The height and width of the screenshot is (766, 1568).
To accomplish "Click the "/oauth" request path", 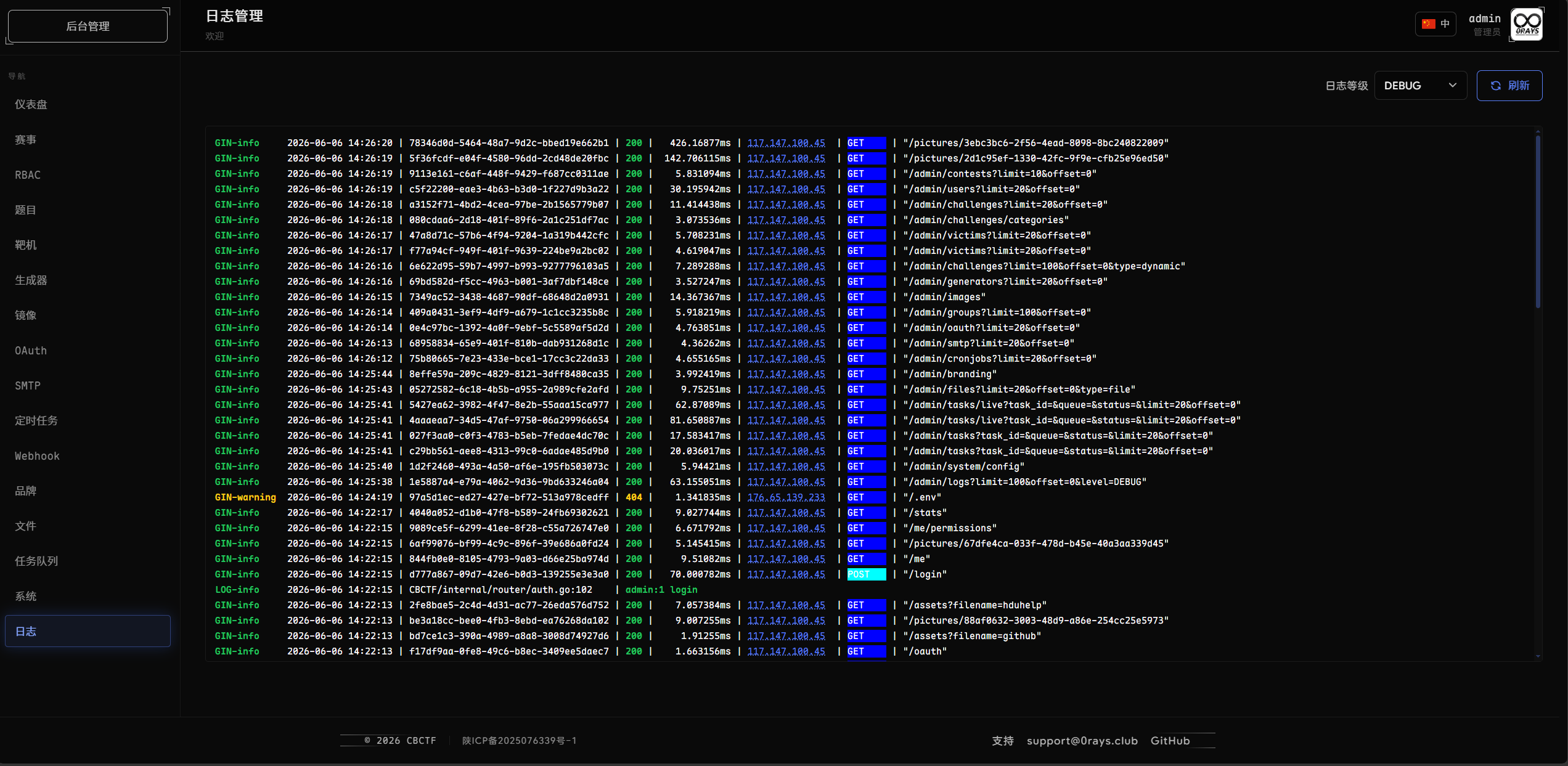I will pyautogui.click(x=925, y=651).
